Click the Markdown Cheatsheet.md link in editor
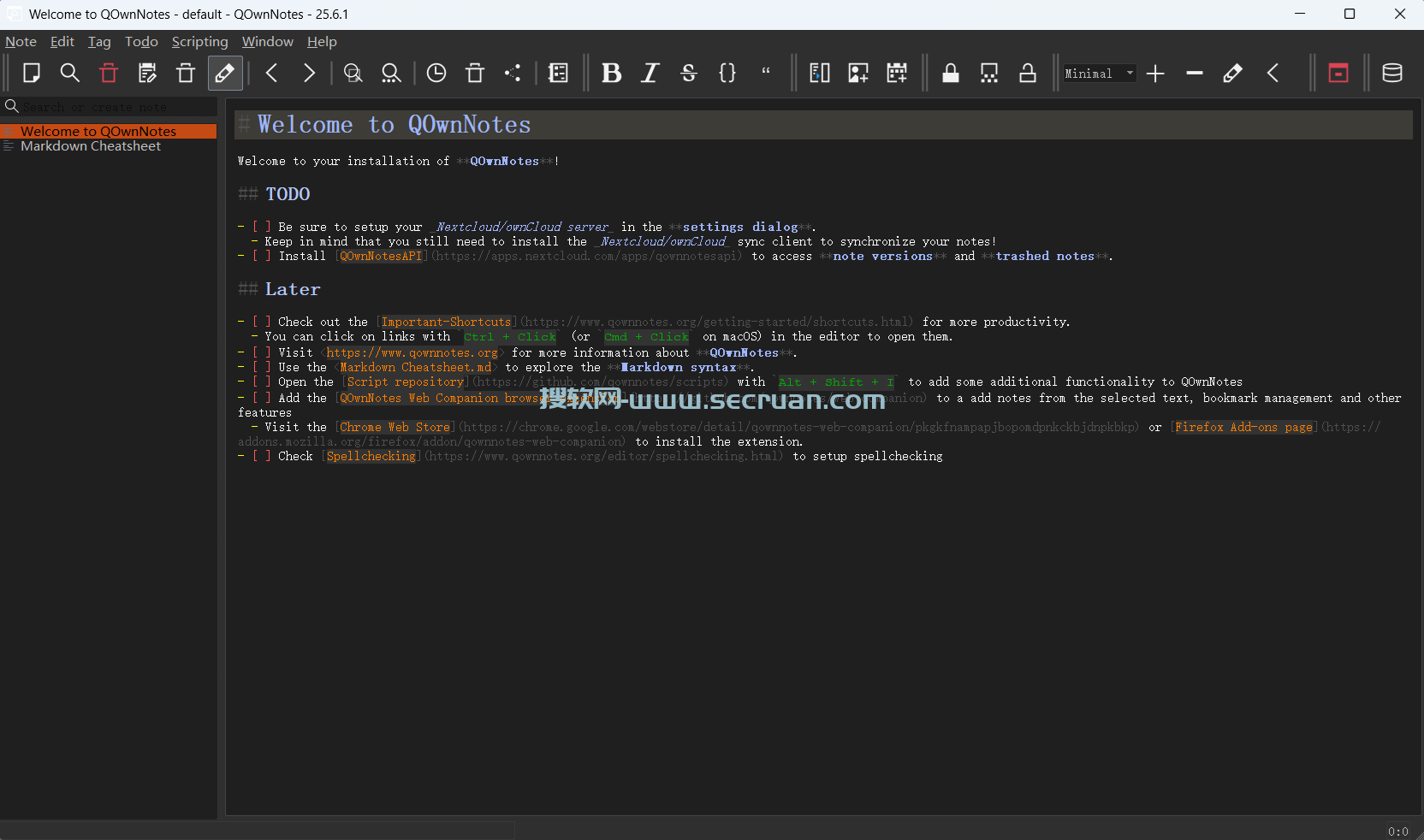 coord(416,367)
